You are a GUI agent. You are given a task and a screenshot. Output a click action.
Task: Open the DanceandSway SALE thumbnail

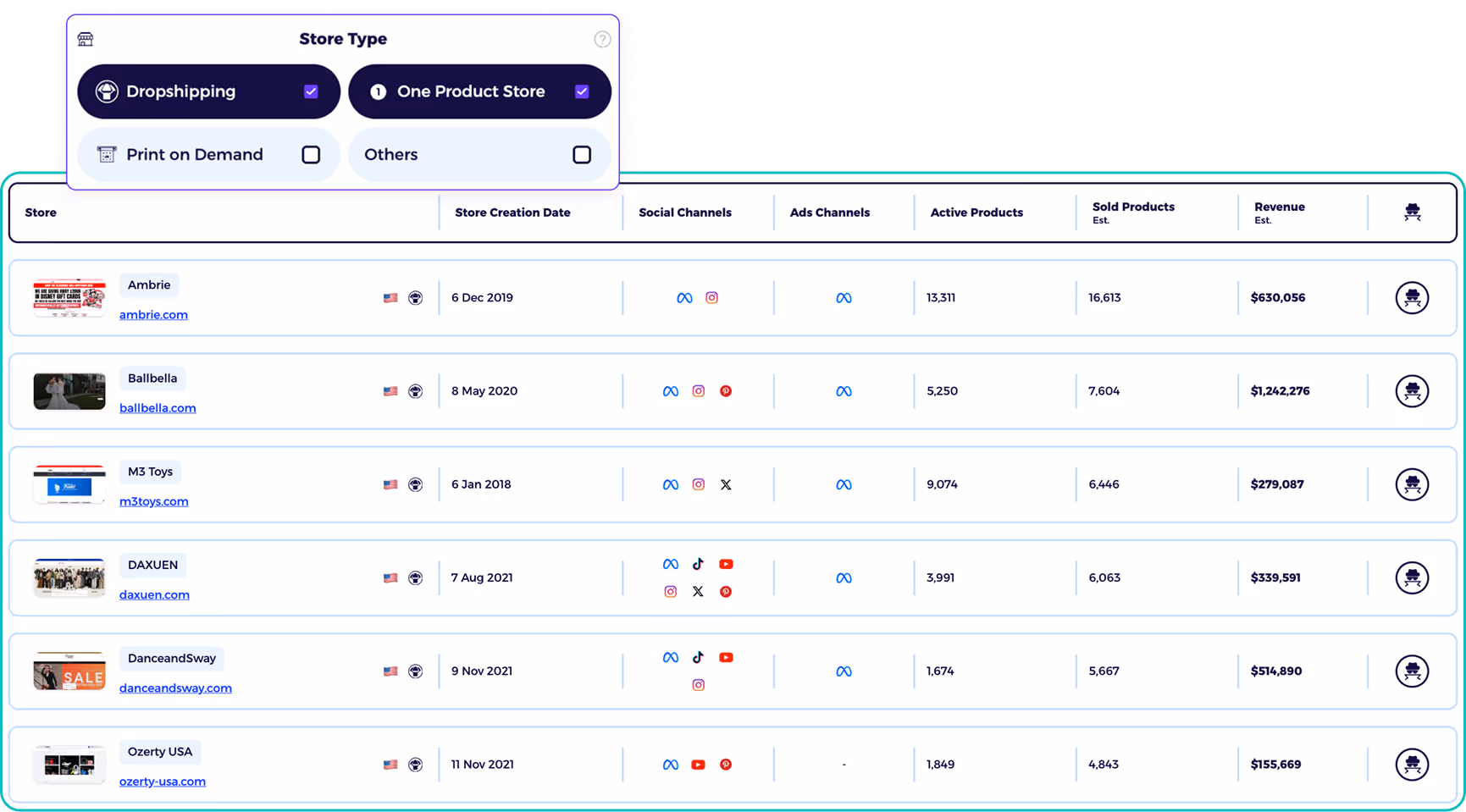[69, 671]
